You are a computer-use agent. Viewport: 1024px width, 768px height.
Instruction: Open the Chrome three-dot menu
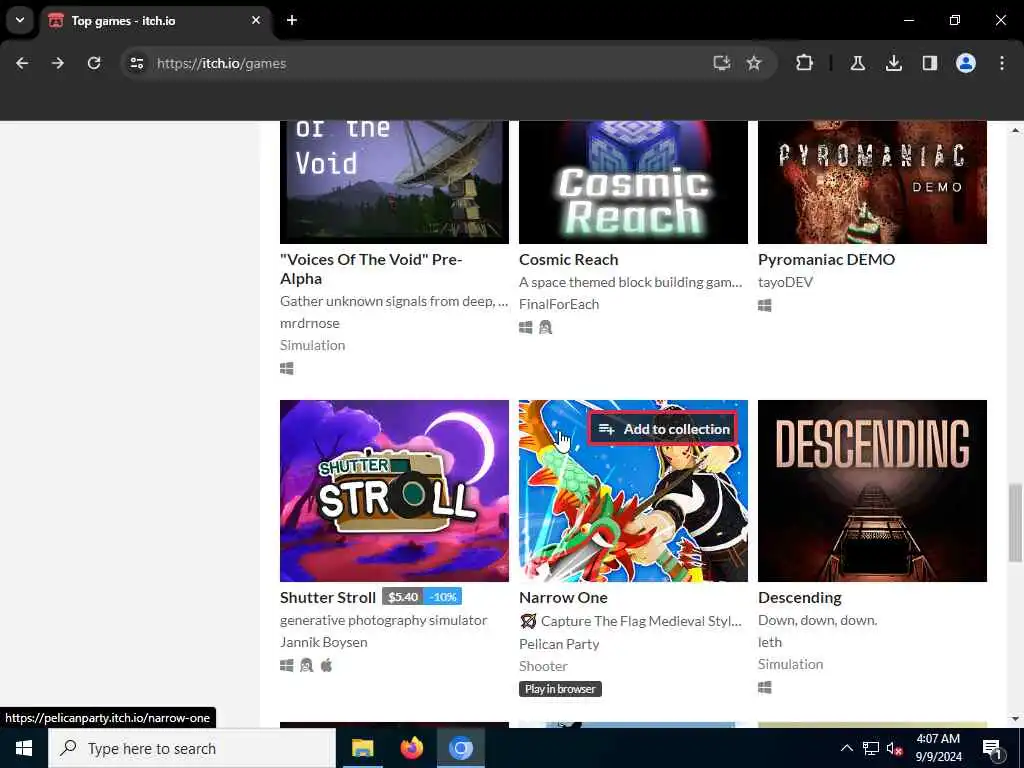[x=1002, y=63]
